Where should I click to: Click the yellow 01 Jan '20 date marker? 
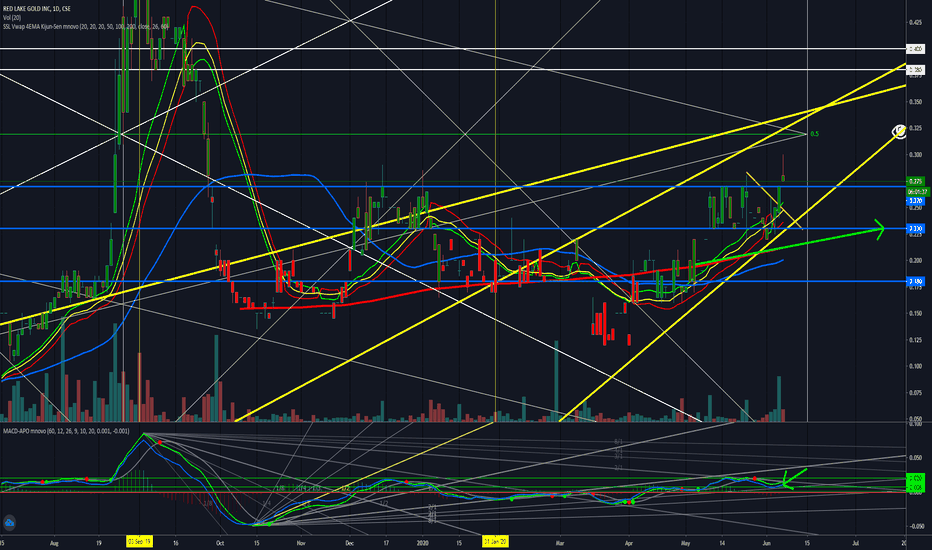495,542
